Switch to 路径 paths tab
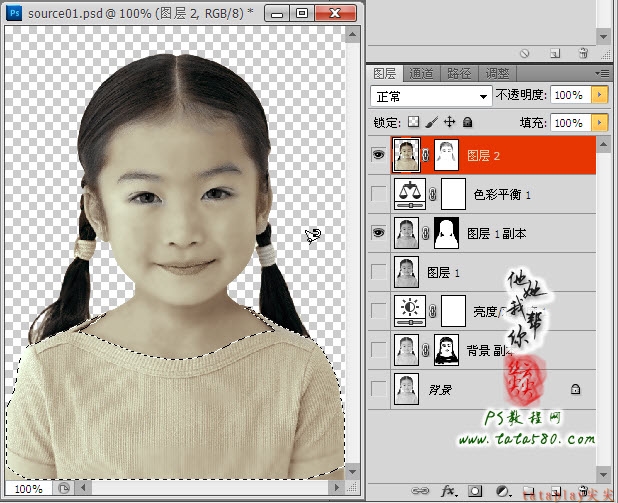This screenshot has height=503, width=618. click(x=459, y=73)
